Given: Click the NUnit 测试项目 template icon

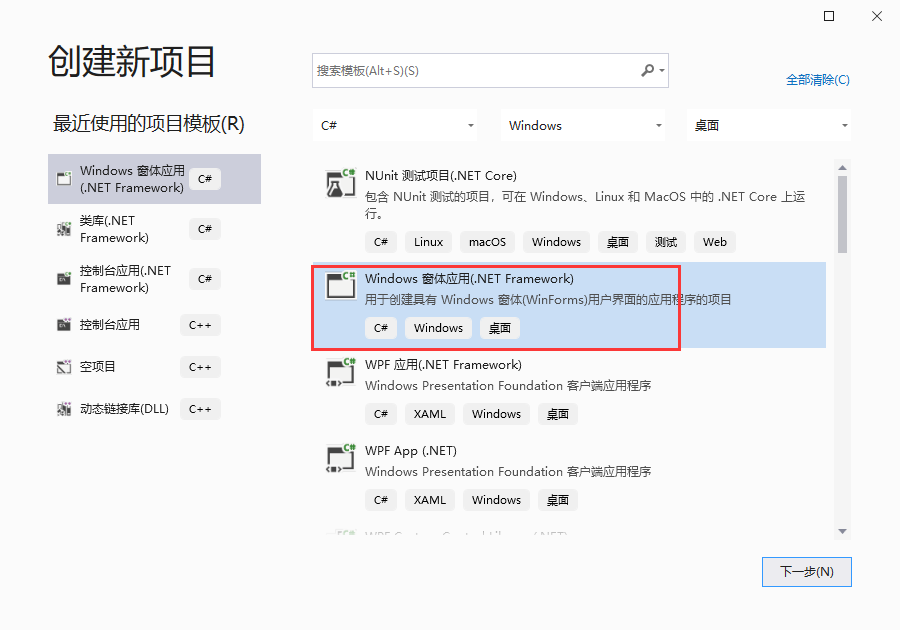Looking at the screenshot, I should [x=340, y=184].
